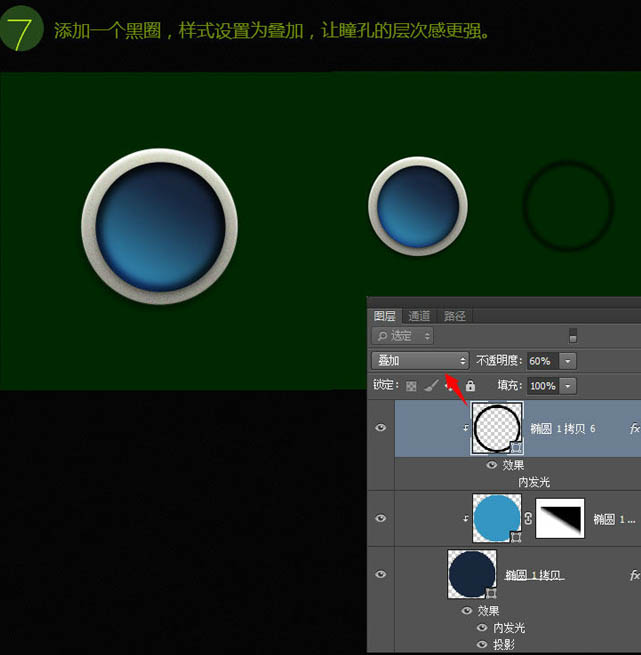Open the 叠加 blend mode dropdown
641x655 pixels.
coord(420,360)
